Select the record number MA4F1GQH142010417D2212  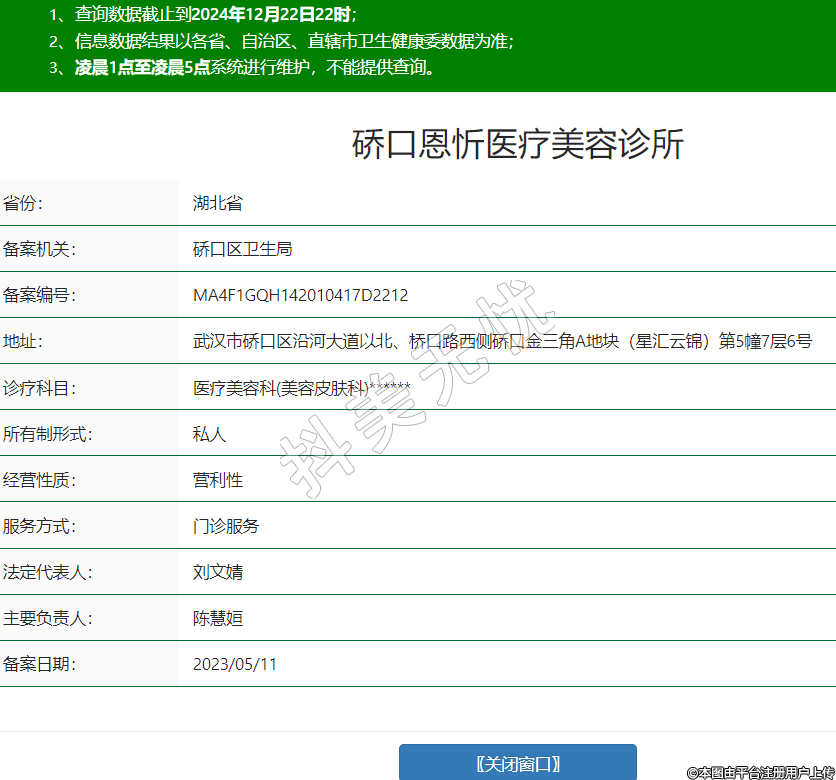(x=300, y=296)
